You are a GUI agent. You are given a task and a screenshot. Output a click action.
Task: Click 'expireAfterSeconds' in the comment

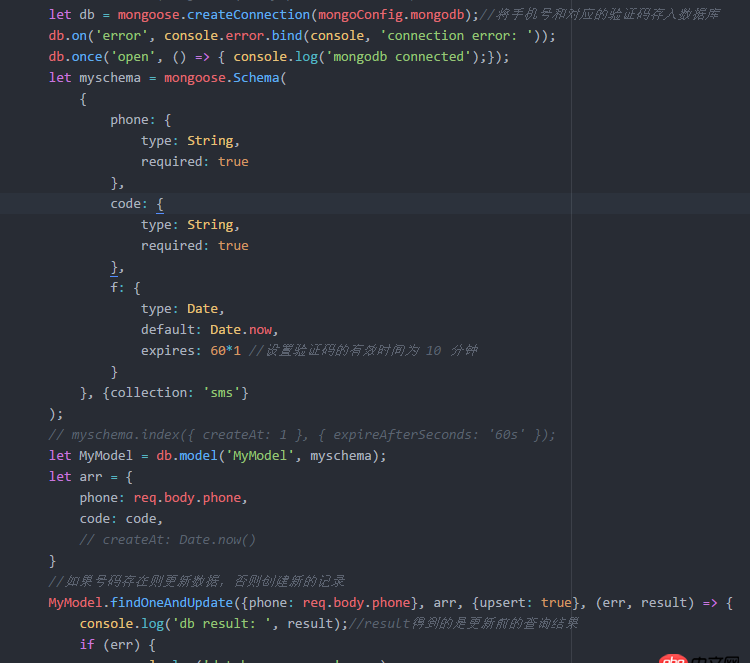(x=402, y=435)
